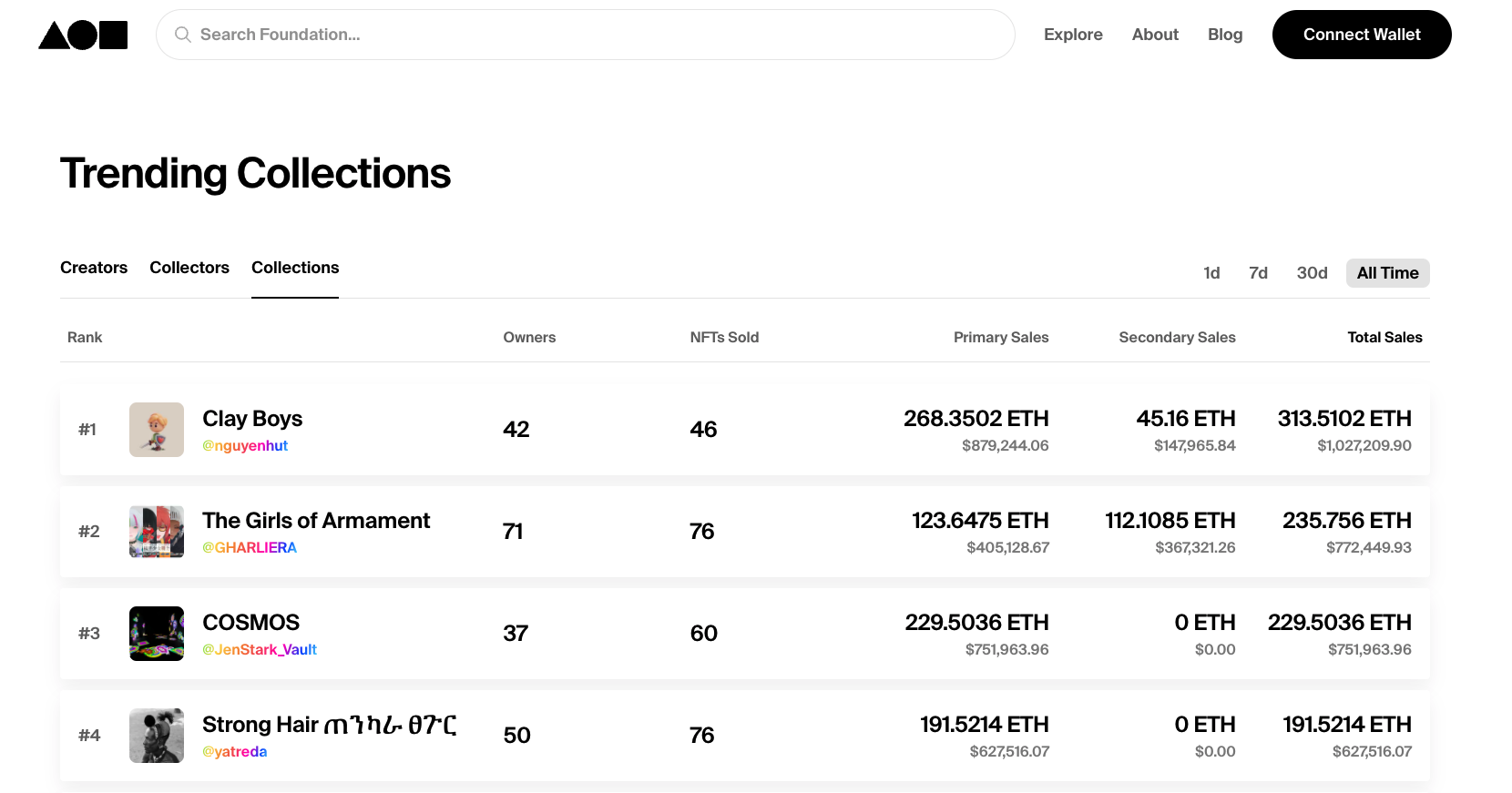Image resolution: width=1512 pixels, height=793 pixels.
Task: Click the 112.1085 ETH secondary sales value
Action: (1170, 521)
